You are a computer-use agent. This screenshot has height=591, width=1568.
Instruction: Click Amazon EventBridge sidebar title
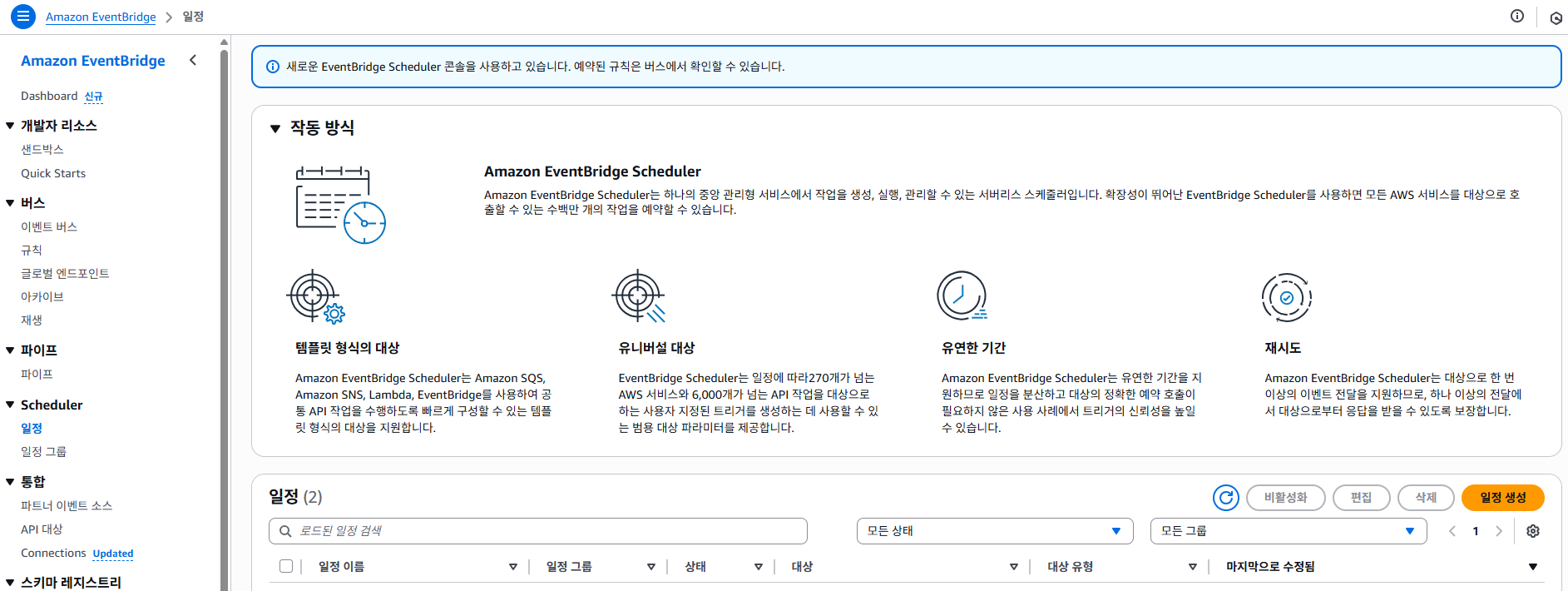tap(93, 61)
